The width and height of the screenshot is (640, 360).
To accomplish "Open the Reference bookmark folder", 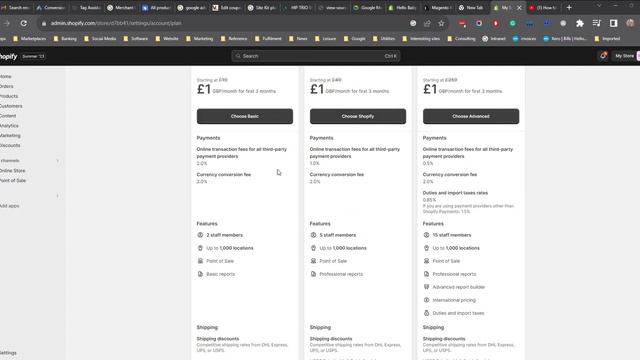I will (x=233, y=38).
